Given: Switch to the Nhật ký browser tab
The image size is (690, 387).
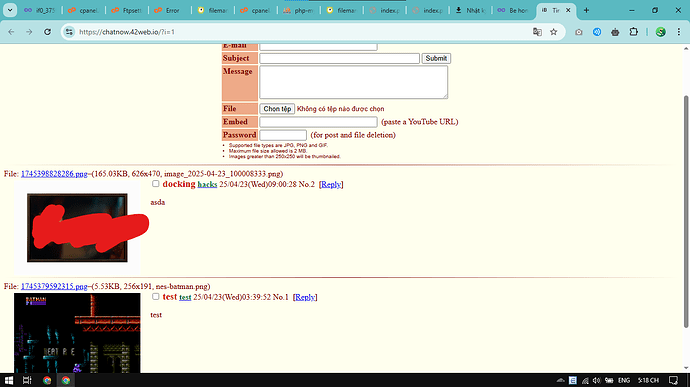Looking at the screenshot, I should click(470, 10).
